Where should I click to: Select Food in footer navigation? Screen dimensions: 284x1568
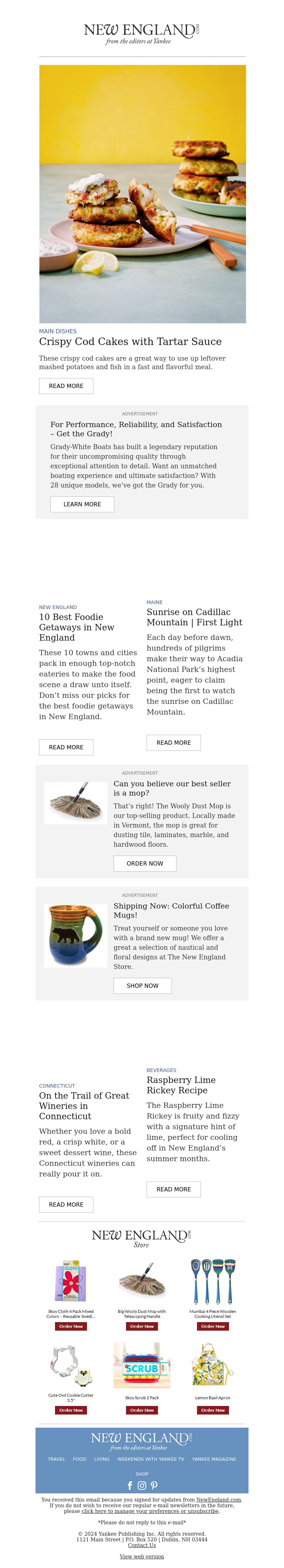80,1459
